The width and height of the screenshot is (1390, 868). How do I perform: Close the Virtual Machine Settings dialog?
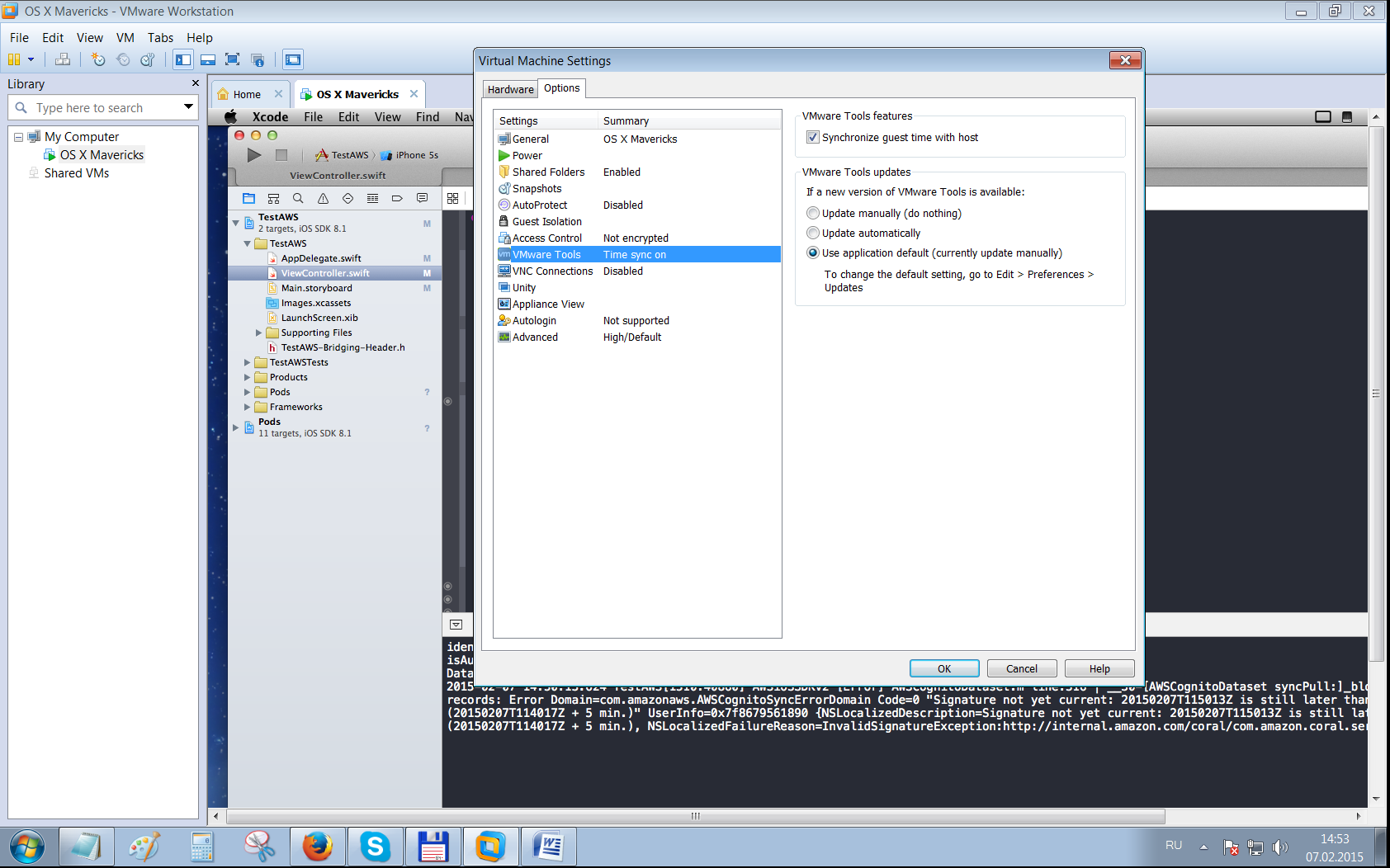click(1125, 60)
